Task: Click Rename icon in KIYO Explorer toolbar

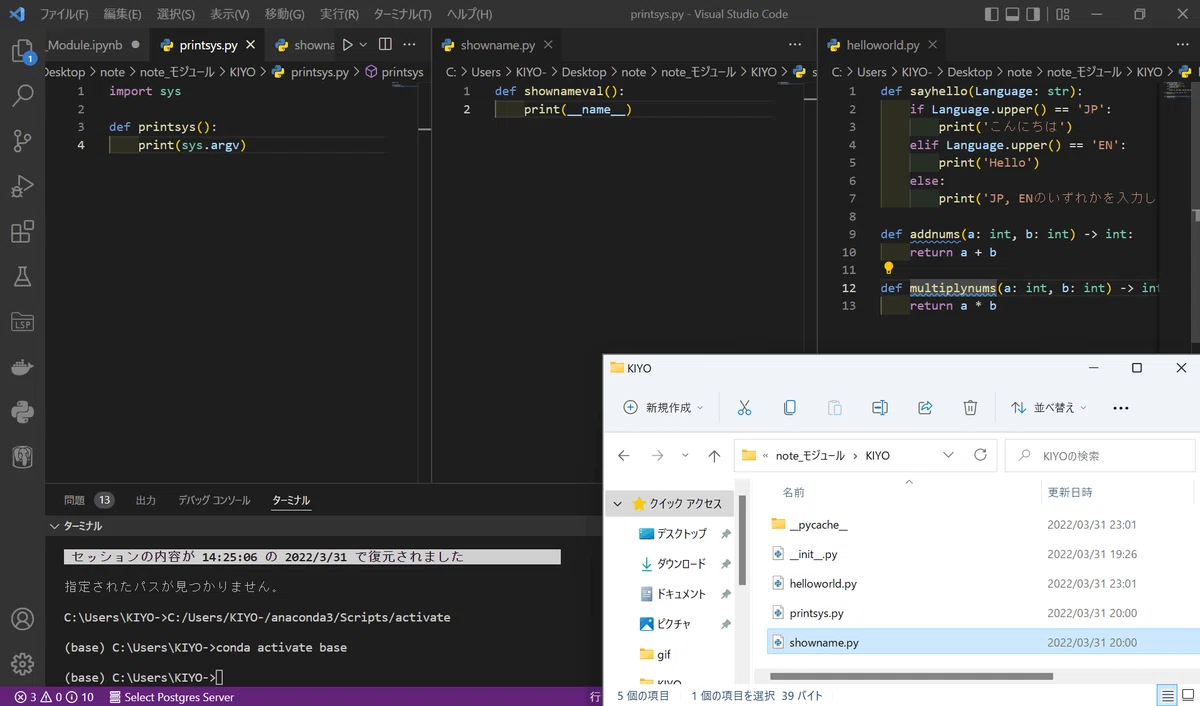Action: pyautogui.click(x=880, y=408)
